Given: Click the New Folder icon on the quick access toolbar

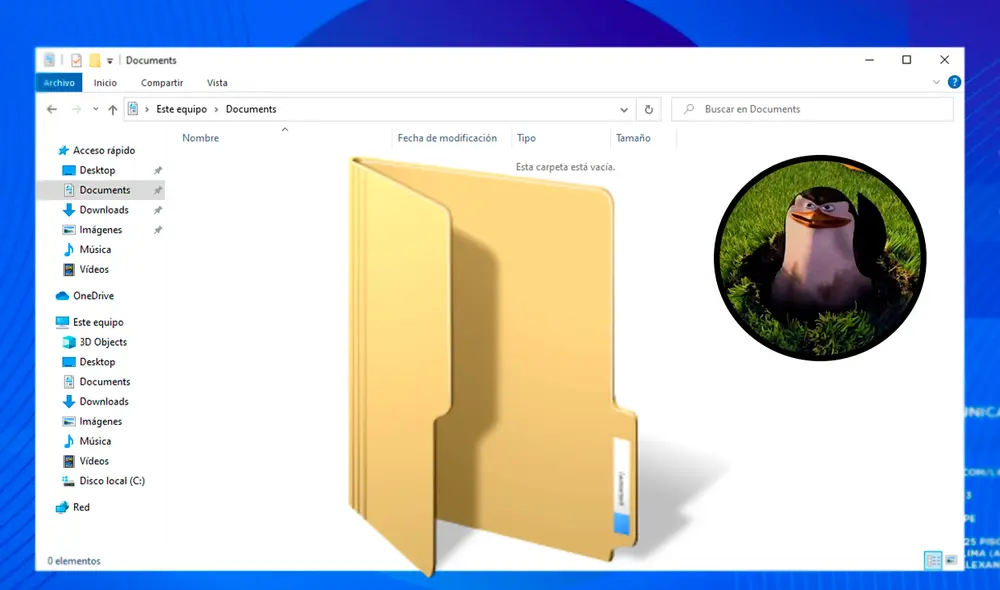Looking at the screenshot, I should (95, 59).
